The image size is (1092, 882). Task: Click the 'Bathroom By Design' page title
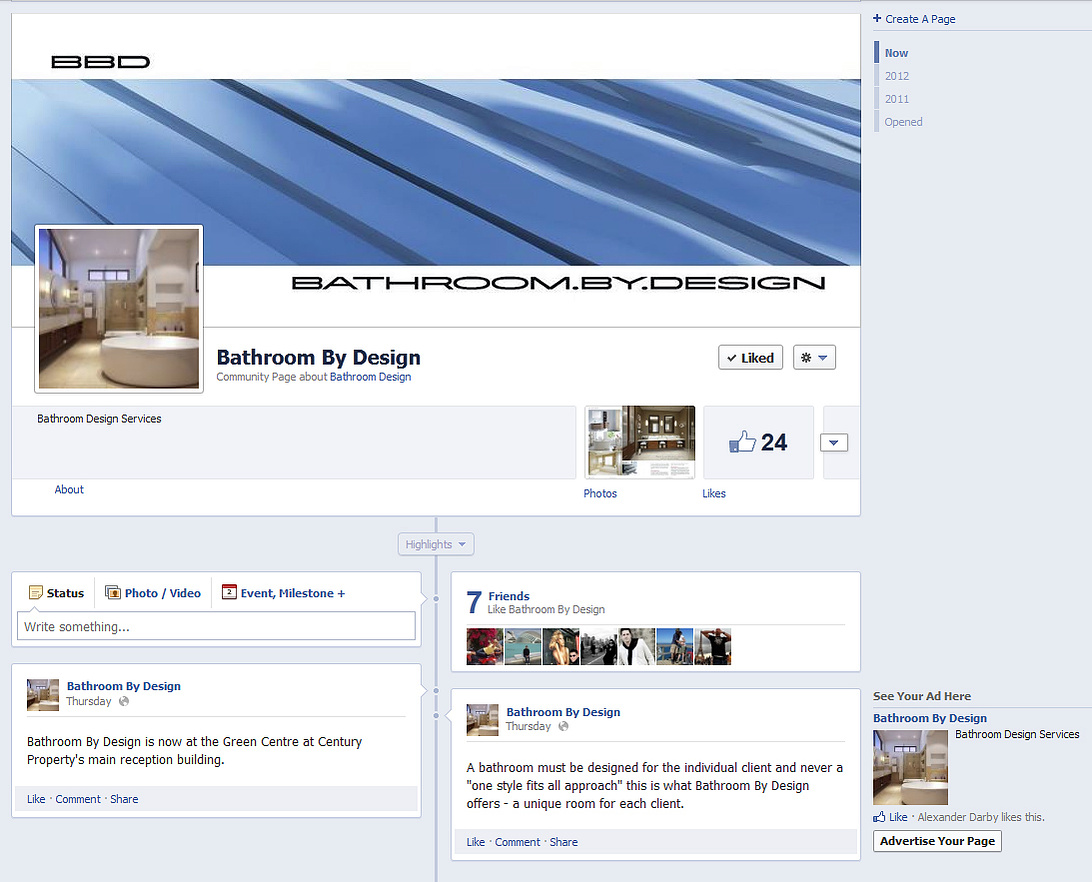pos(318,357)
